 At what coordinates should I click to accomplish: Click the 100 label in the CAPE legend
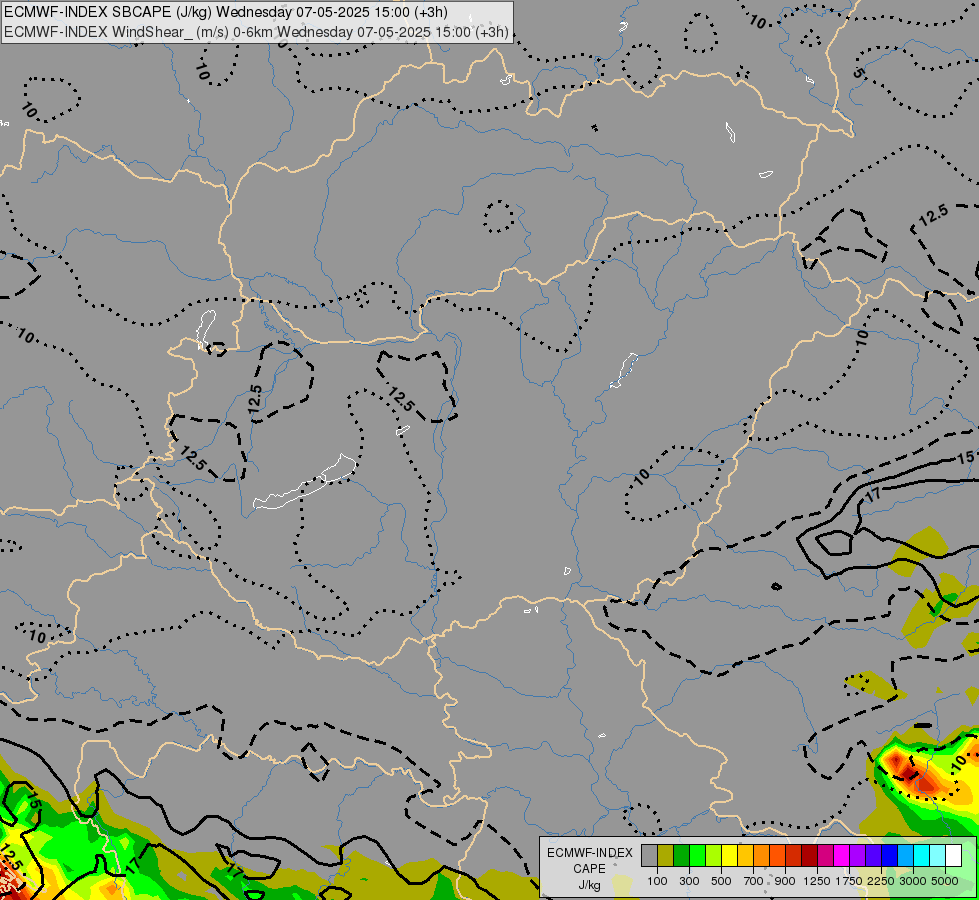point(657,881)
